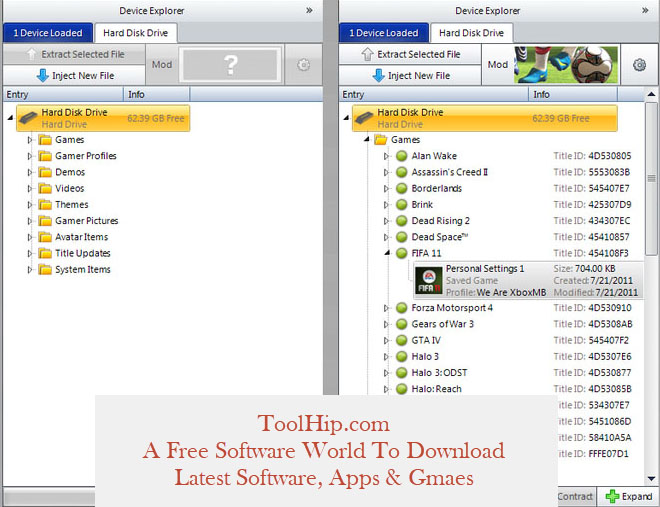660x507 pixels.
Task: Click the Videos folder icon
Action: click(45, 188)
